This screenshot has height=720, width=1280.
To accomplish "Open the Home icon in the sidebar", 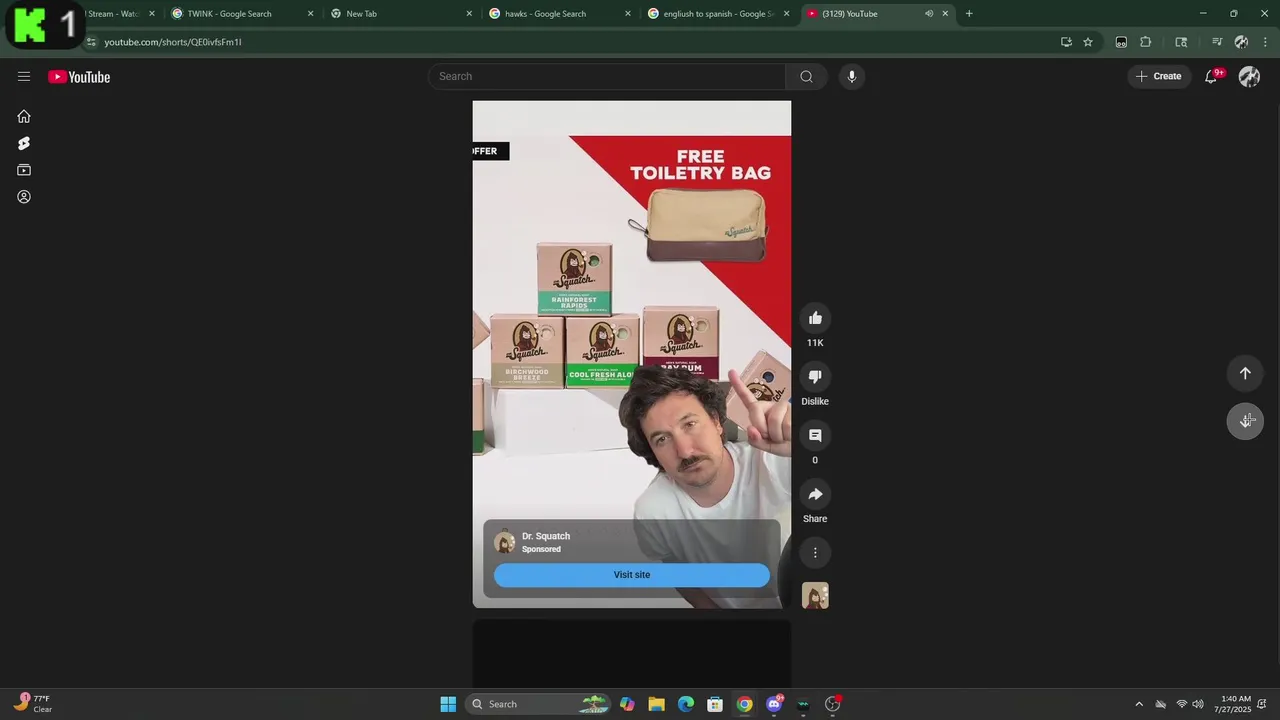I will click(24, 116).
